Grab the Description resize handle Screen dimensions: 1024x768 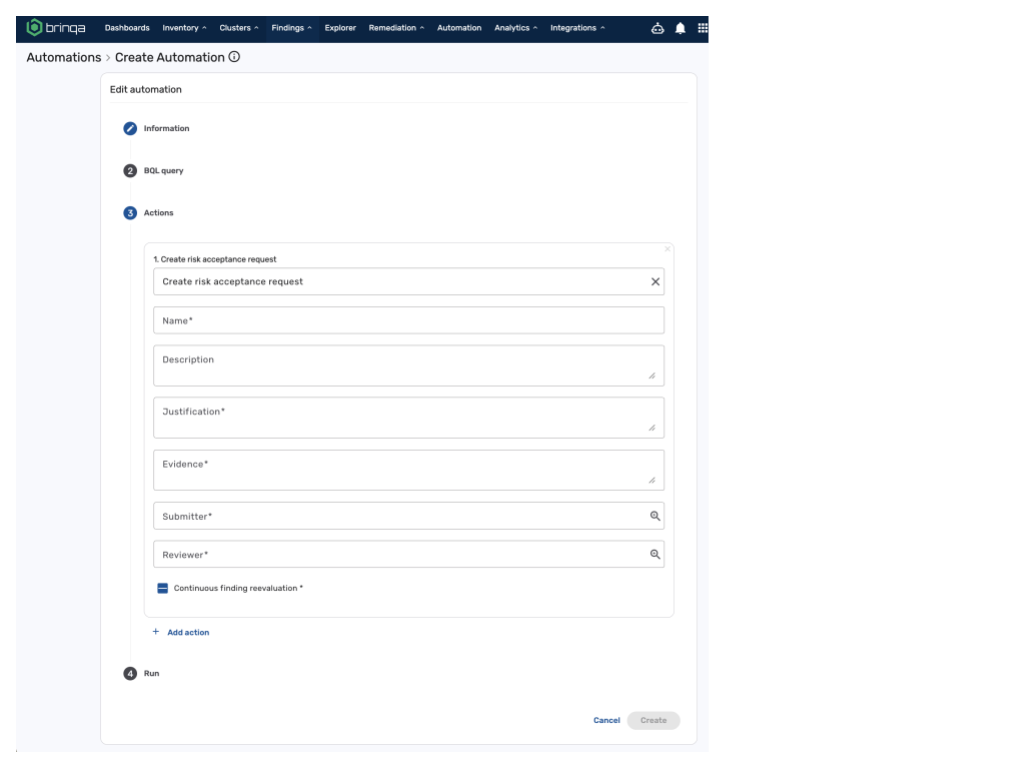tap(652, 376)
